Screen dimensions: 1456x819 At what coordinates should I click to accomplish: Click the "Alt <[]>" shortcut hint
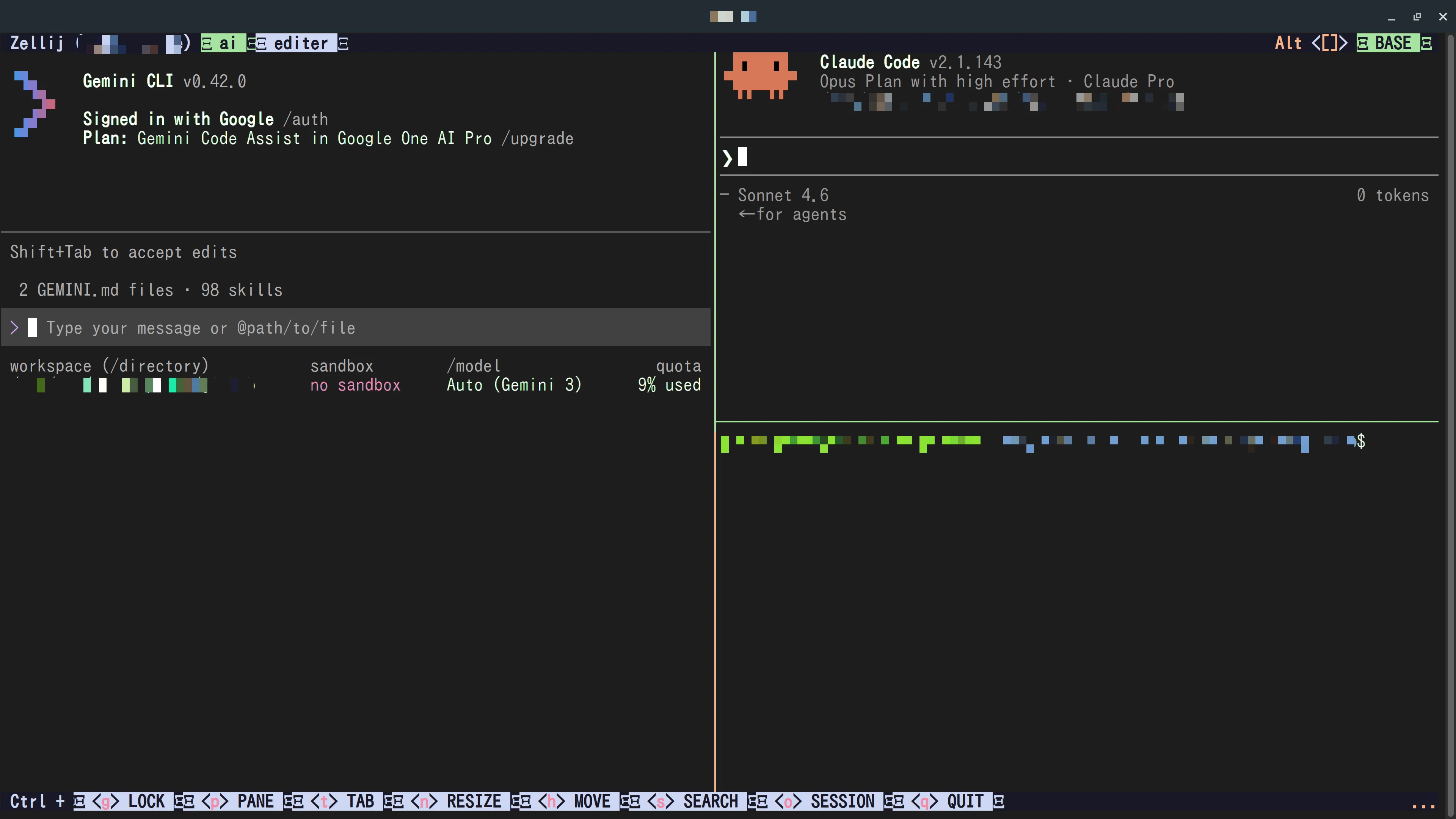1311,43
